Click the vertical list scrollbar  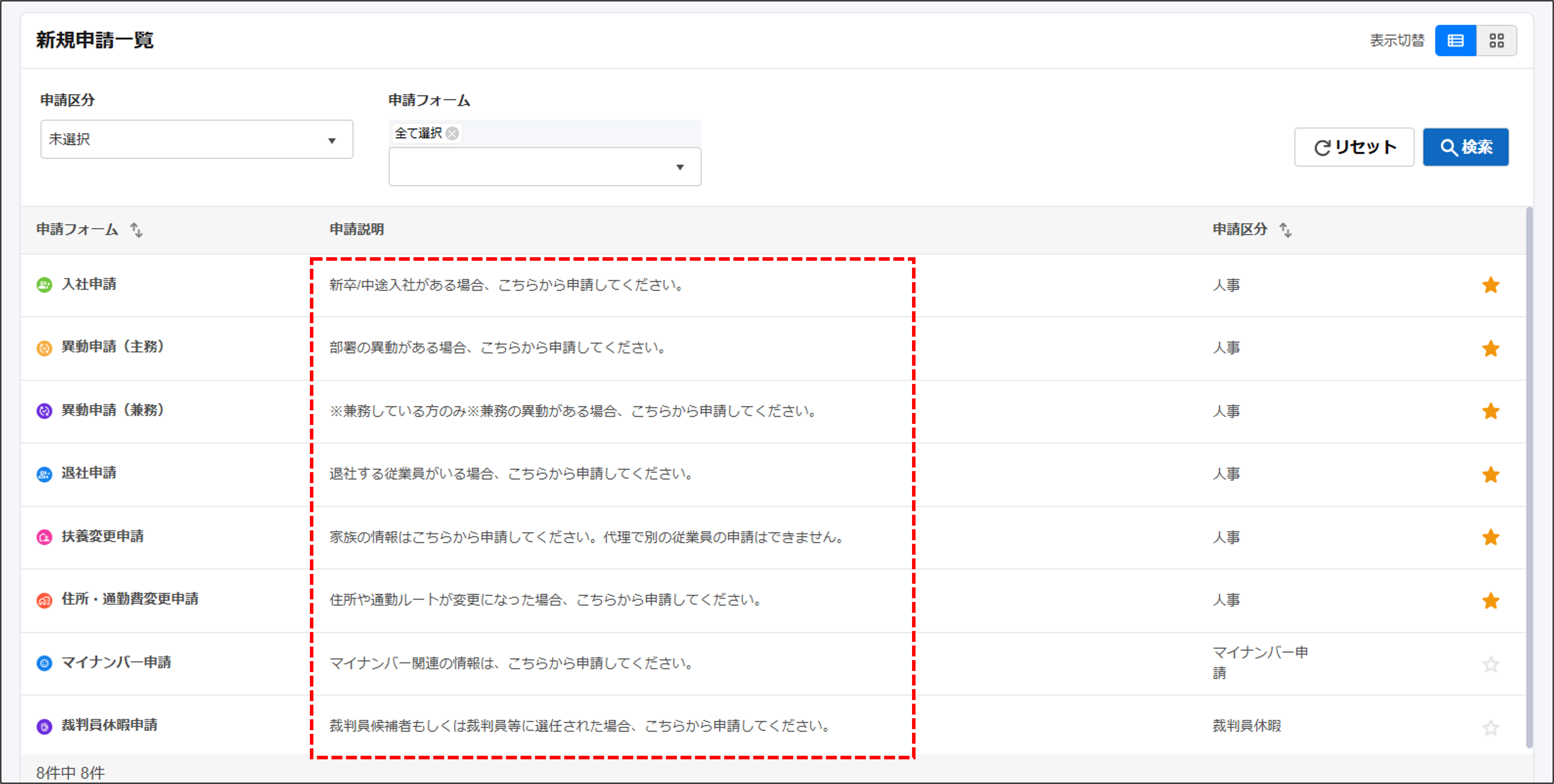coord(1529,476)
